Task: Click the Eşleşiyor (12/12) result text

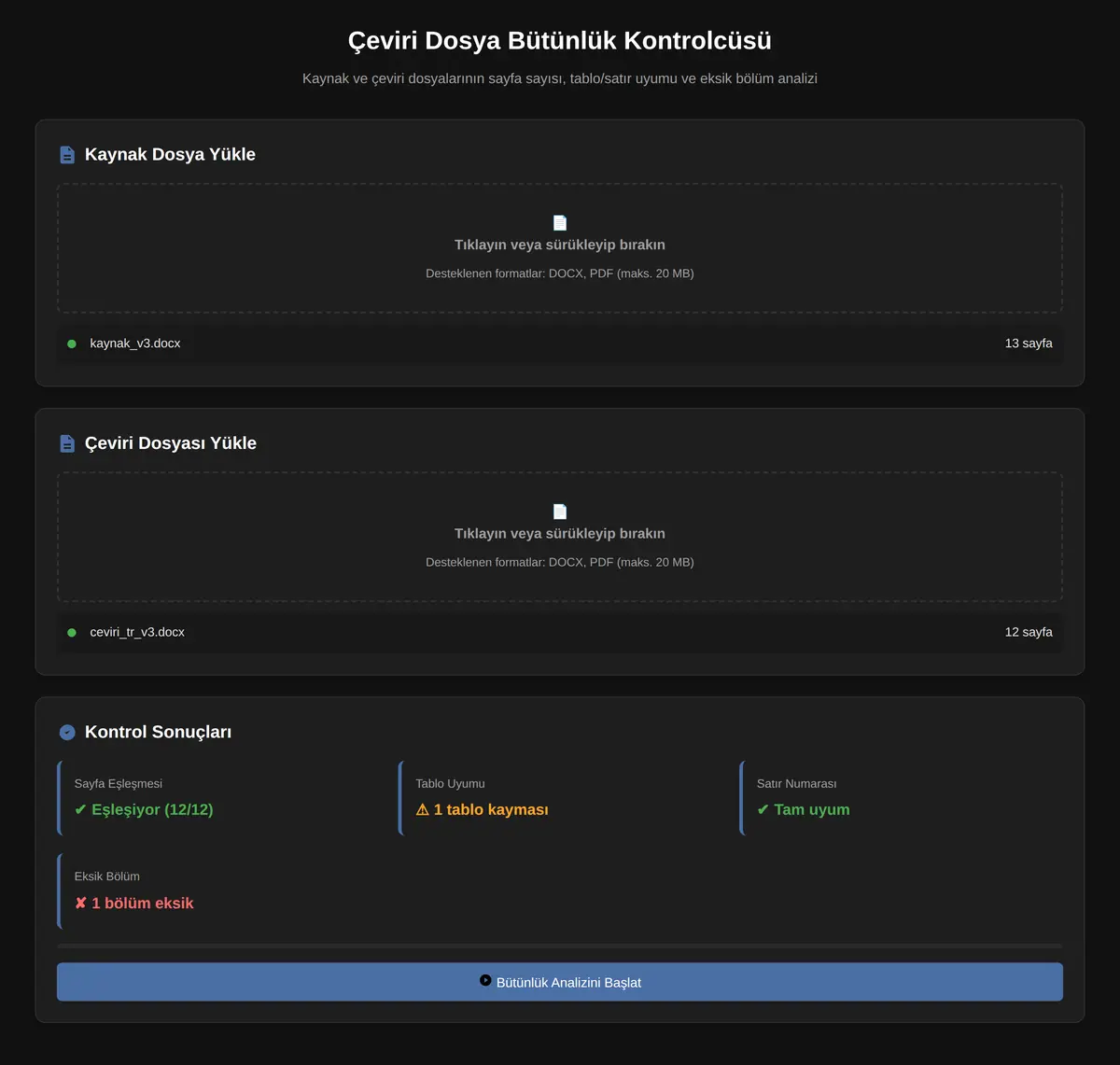Action: tap(152, 809)
